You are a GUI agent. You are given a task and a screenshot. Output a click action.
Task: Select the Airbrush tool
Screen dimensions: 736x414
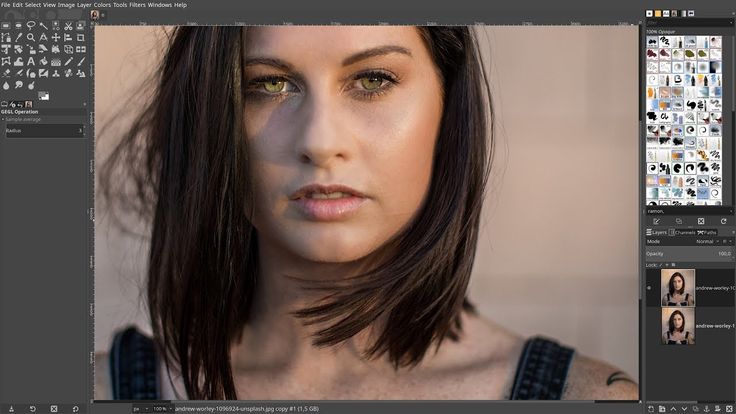tap(19, 73)
